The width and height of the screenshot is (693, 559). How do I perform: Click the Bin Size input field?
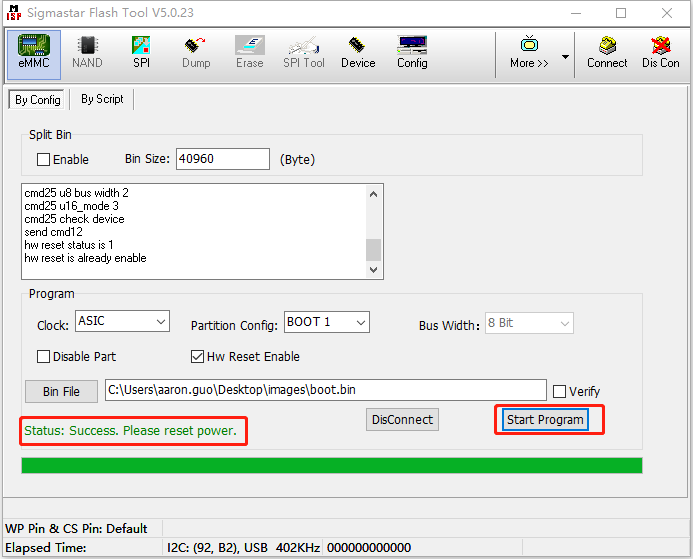pos(223,159)
